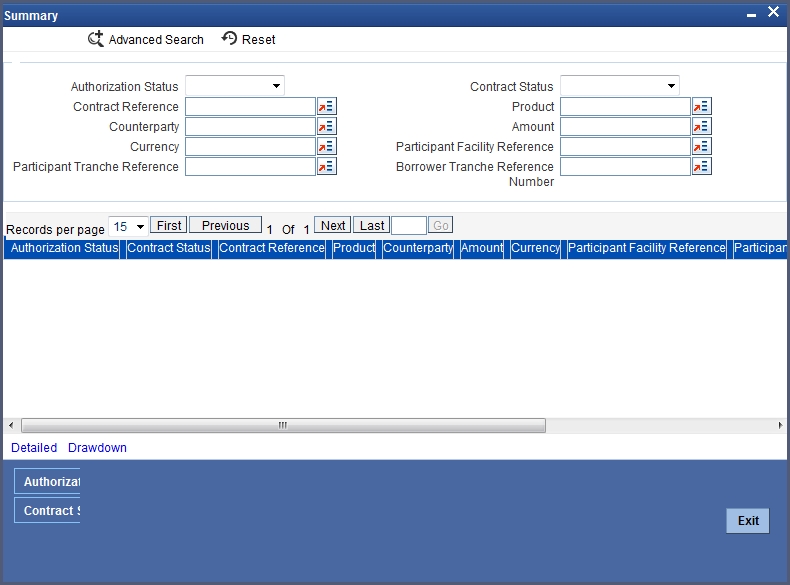Image resolution: width=790 pixels, height=585 pixels.
Task: Click the Exit button
Action: [748, 521]
